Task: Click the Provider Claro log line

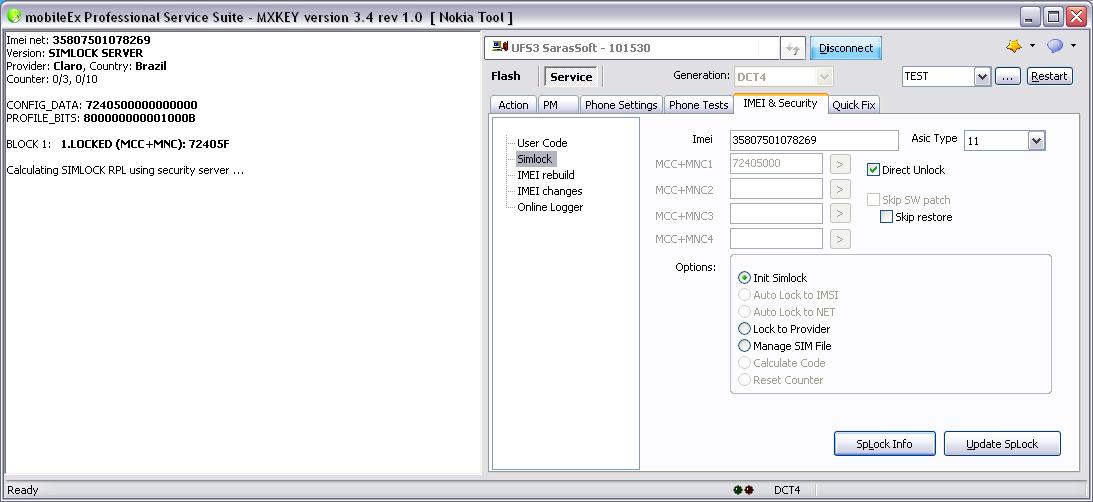Action: tap(86, 66)
